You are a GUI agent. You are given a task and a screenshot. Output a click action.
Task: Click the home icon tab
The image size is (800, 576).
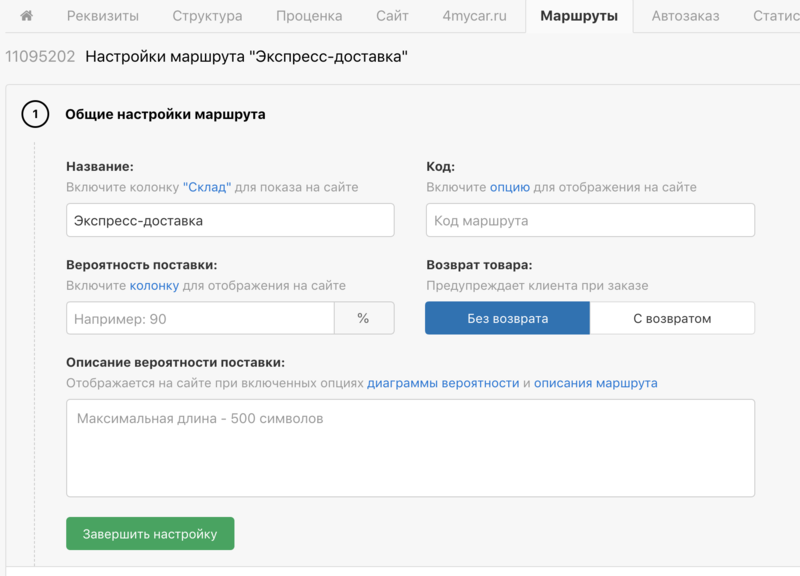pos(27,16)
